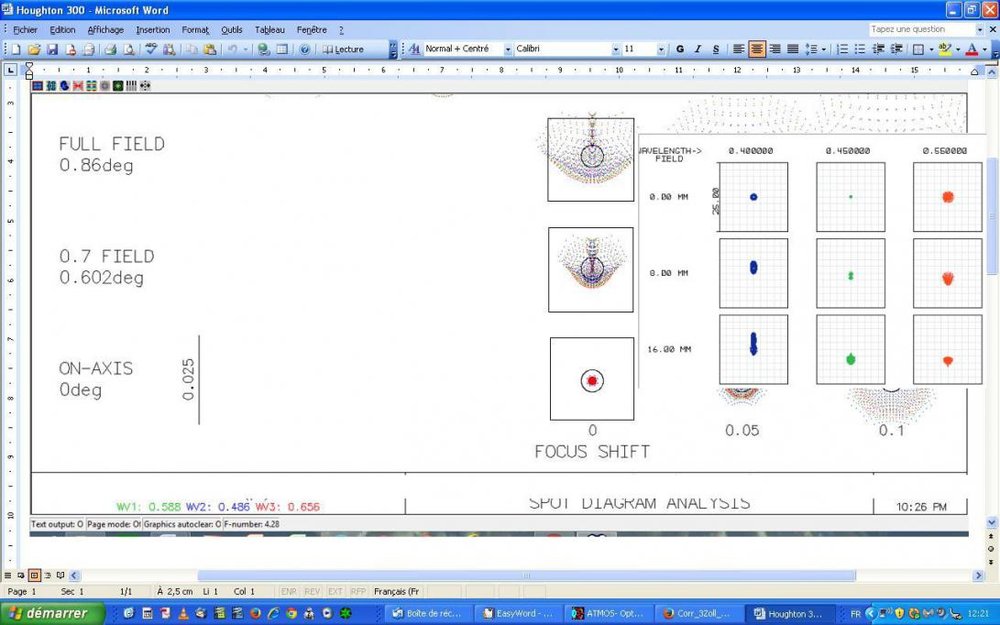Viewport: 1000px width, 625px height.
Task: Expand the borders dropdown arrow
Action: coord(931,49)
